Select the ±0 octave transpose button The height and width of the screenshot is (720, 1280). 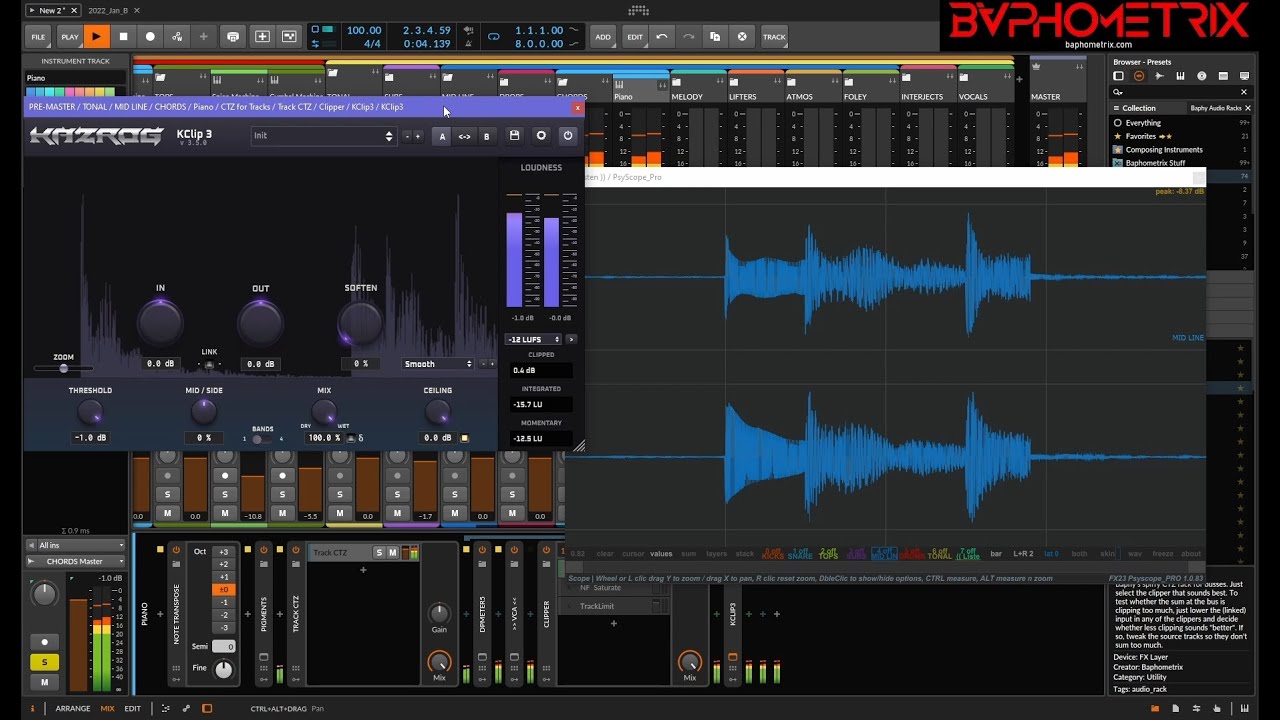tap(224, 590)
